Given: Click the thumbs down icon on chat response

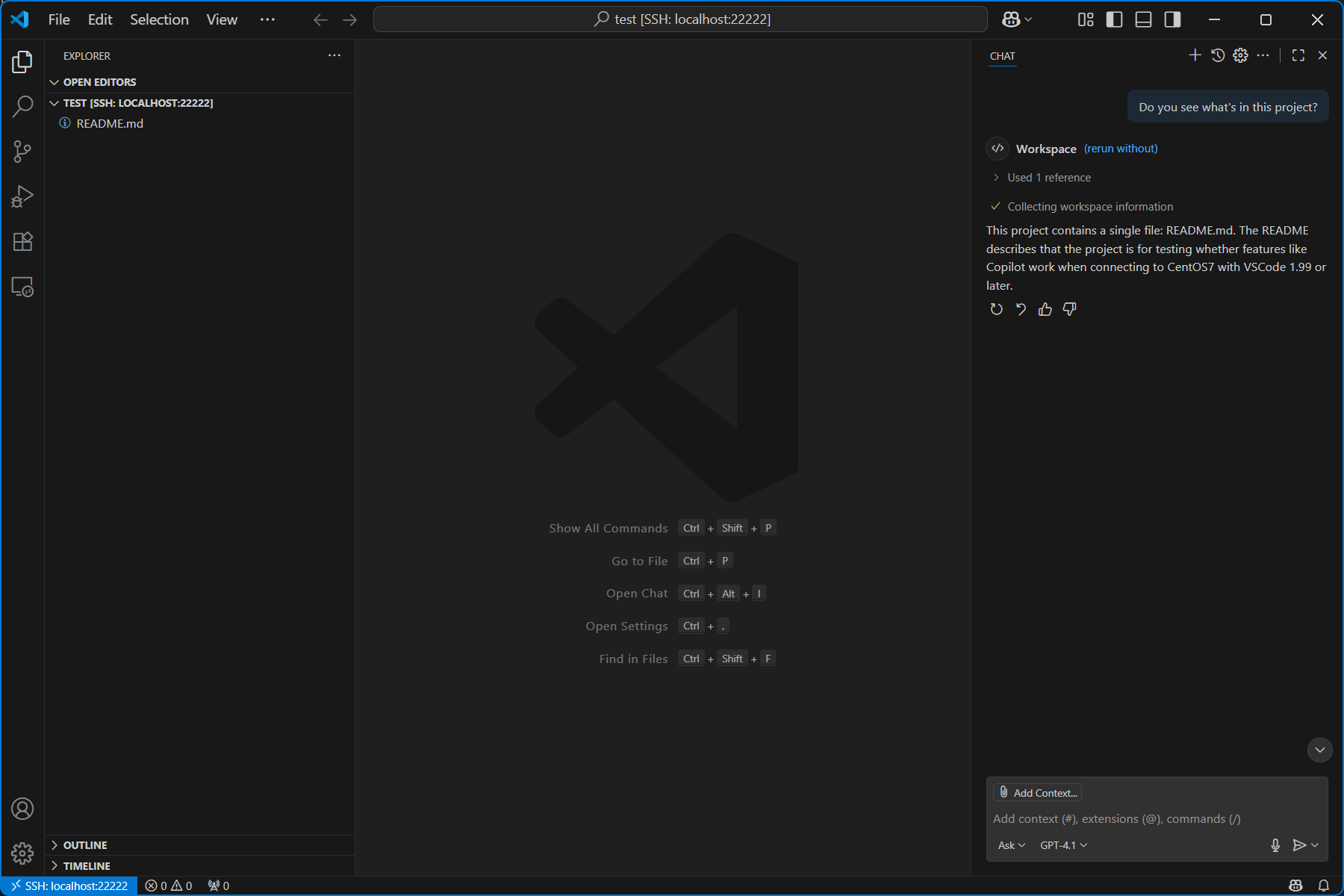Looking at the screenshot, I should [1069, 309].
